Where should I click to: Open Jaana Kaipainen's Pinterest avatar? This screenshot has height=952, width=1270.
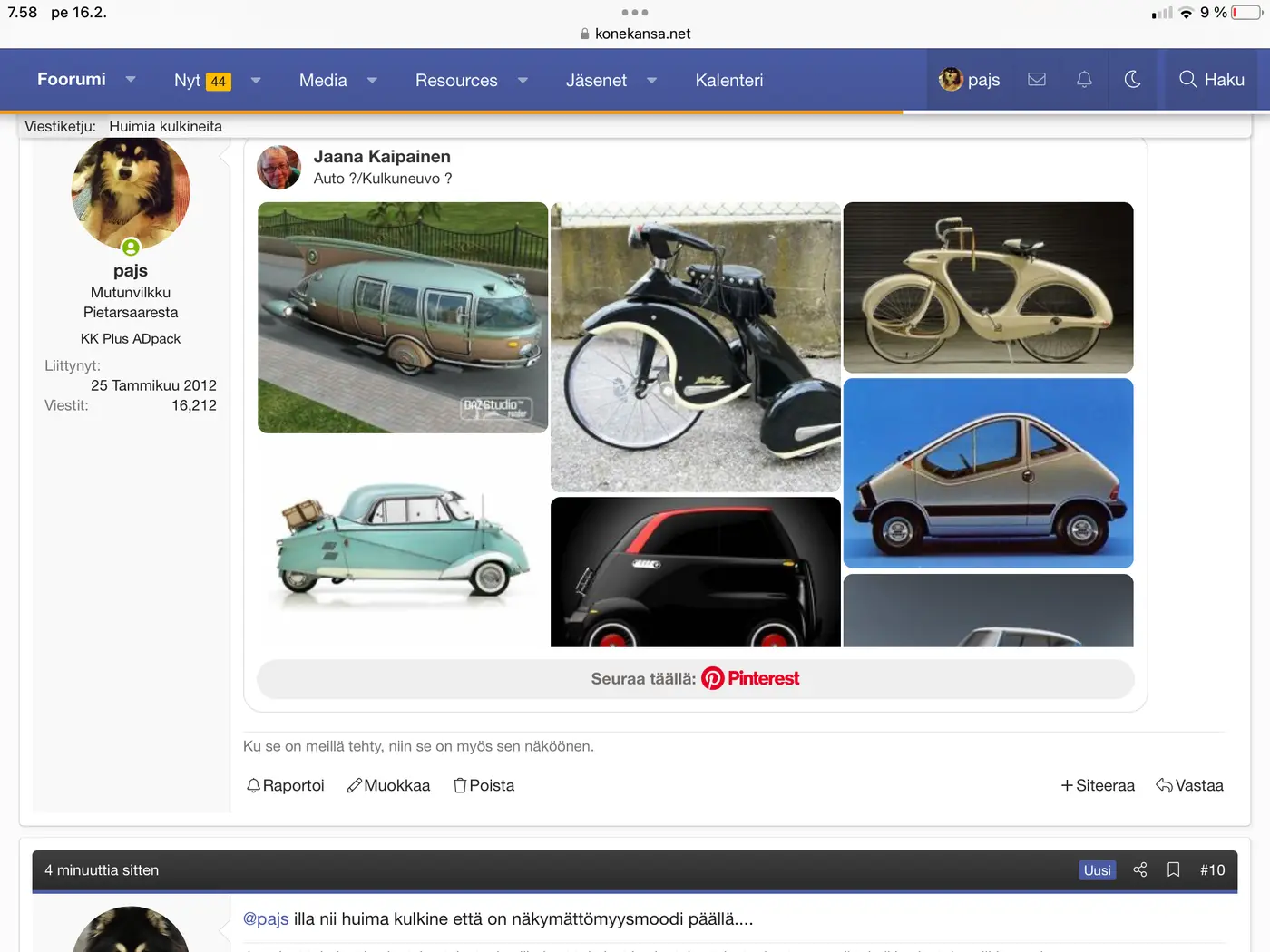[278, 167]
